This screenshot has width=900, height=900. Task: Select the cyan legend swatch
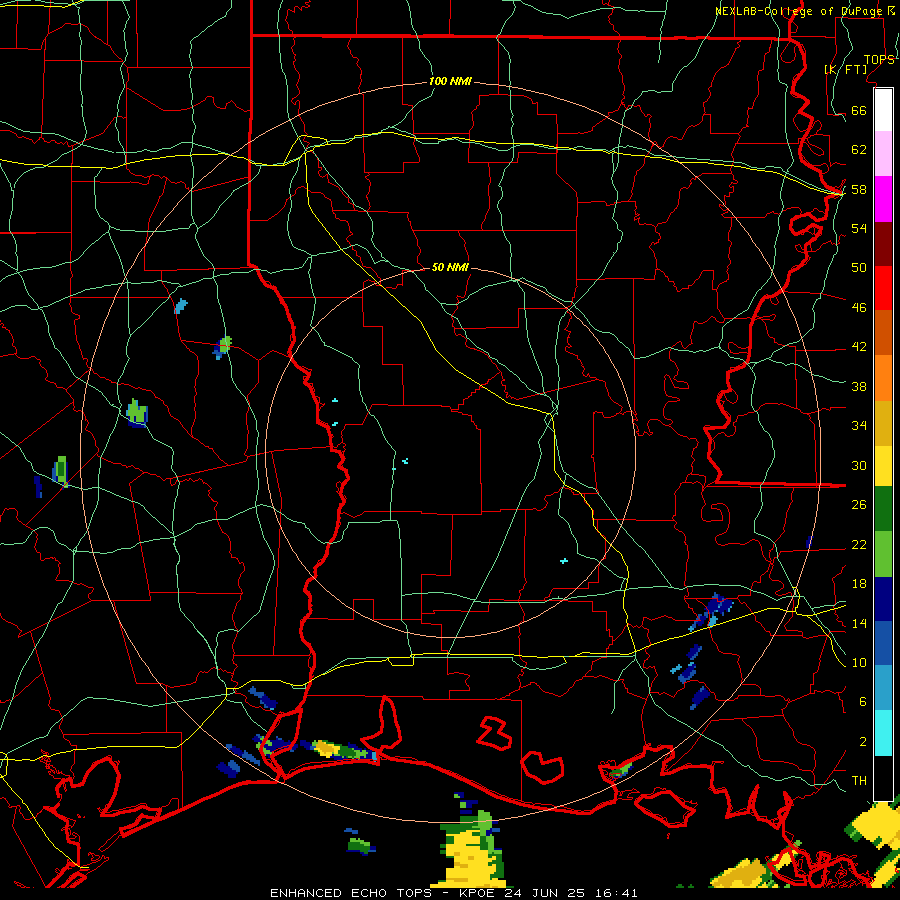pyautogui.click(x=883, y=733)
